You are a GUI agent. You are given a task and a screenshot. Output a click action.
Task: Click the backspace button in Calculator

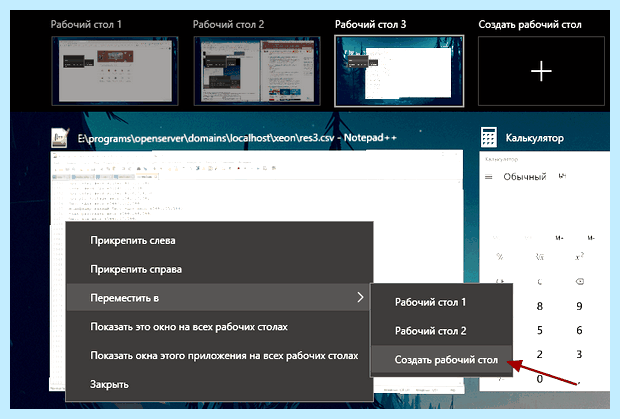[x=580, y=281]
